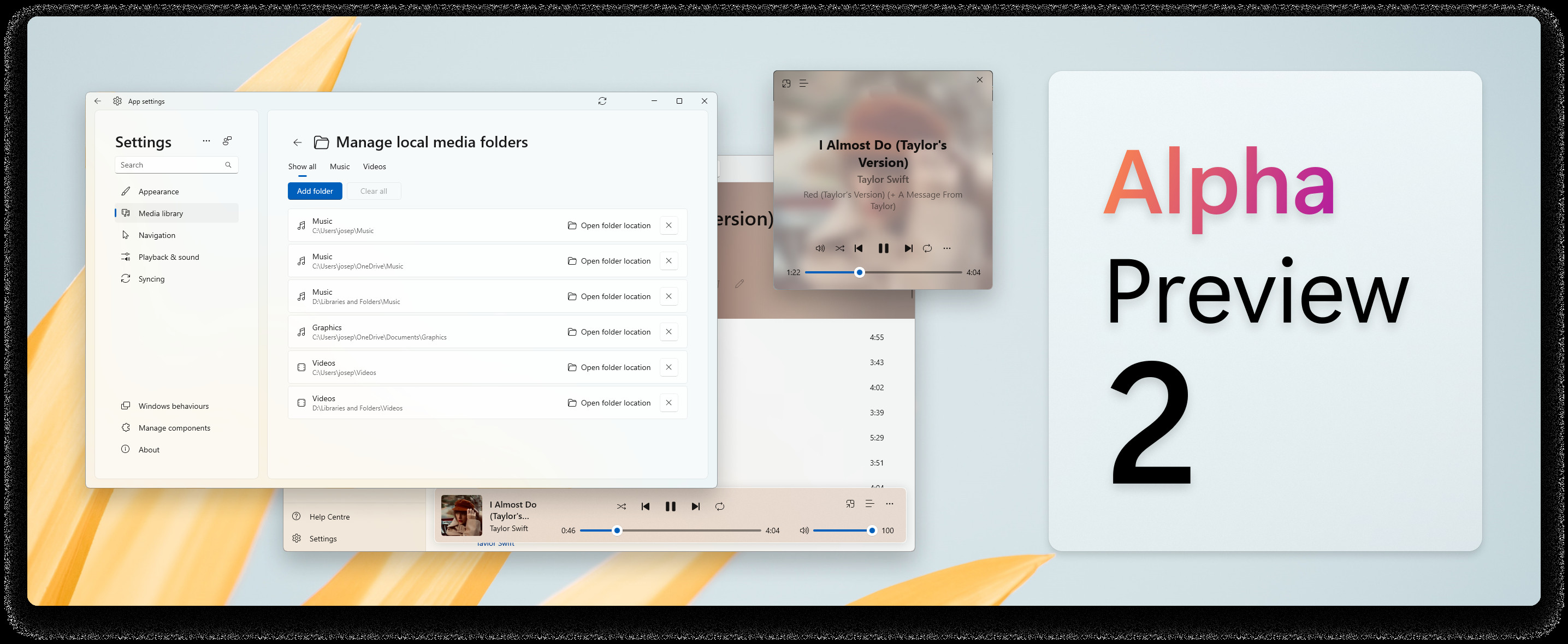Click the Add folder button

point(315,191)
